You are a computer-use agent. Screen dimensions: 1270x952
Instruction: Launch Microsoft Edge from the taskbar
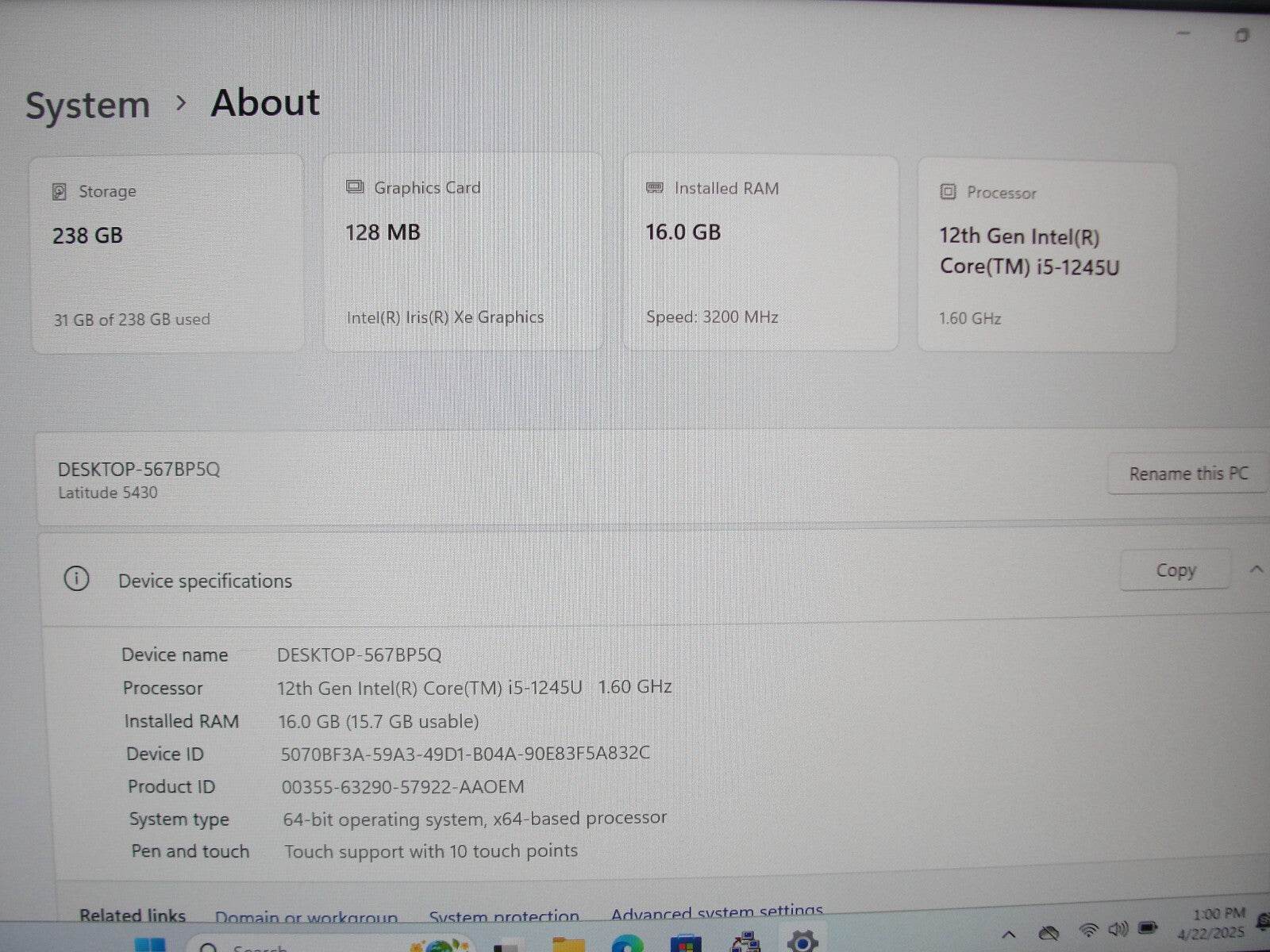click(x=627, y=944)
